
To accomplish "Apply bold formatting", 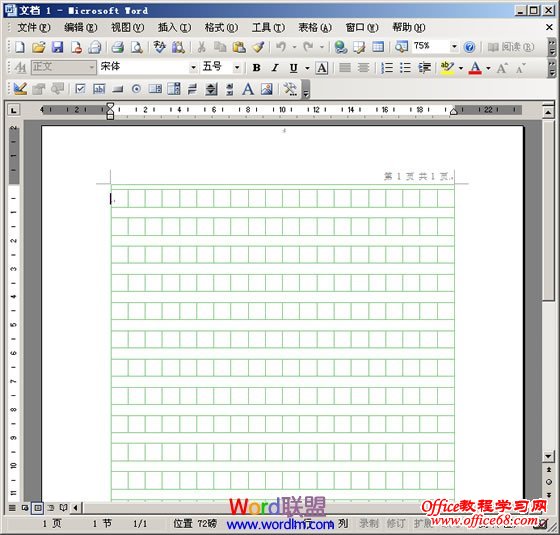I will 256,68.
